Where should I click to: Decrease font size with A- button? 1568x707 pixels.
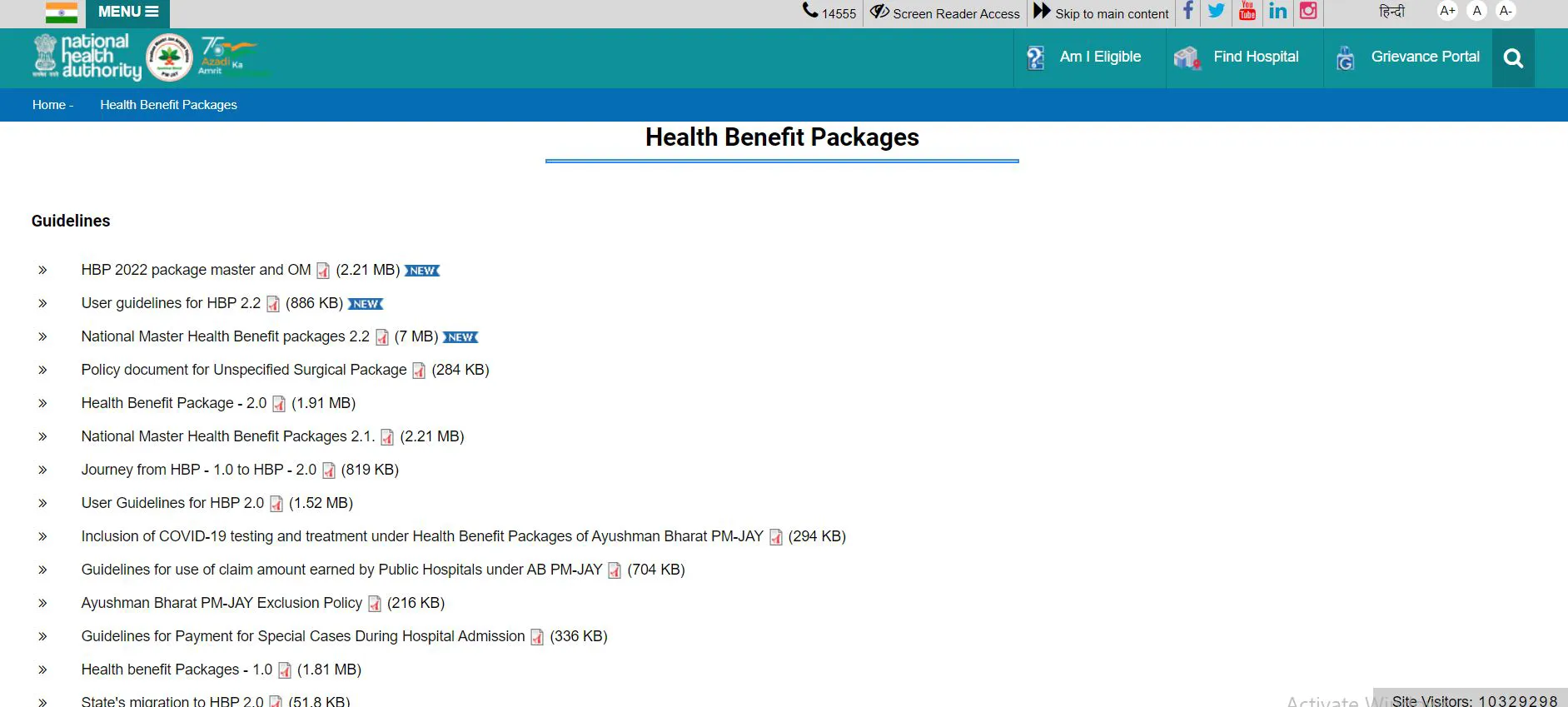coord(1506,12)
